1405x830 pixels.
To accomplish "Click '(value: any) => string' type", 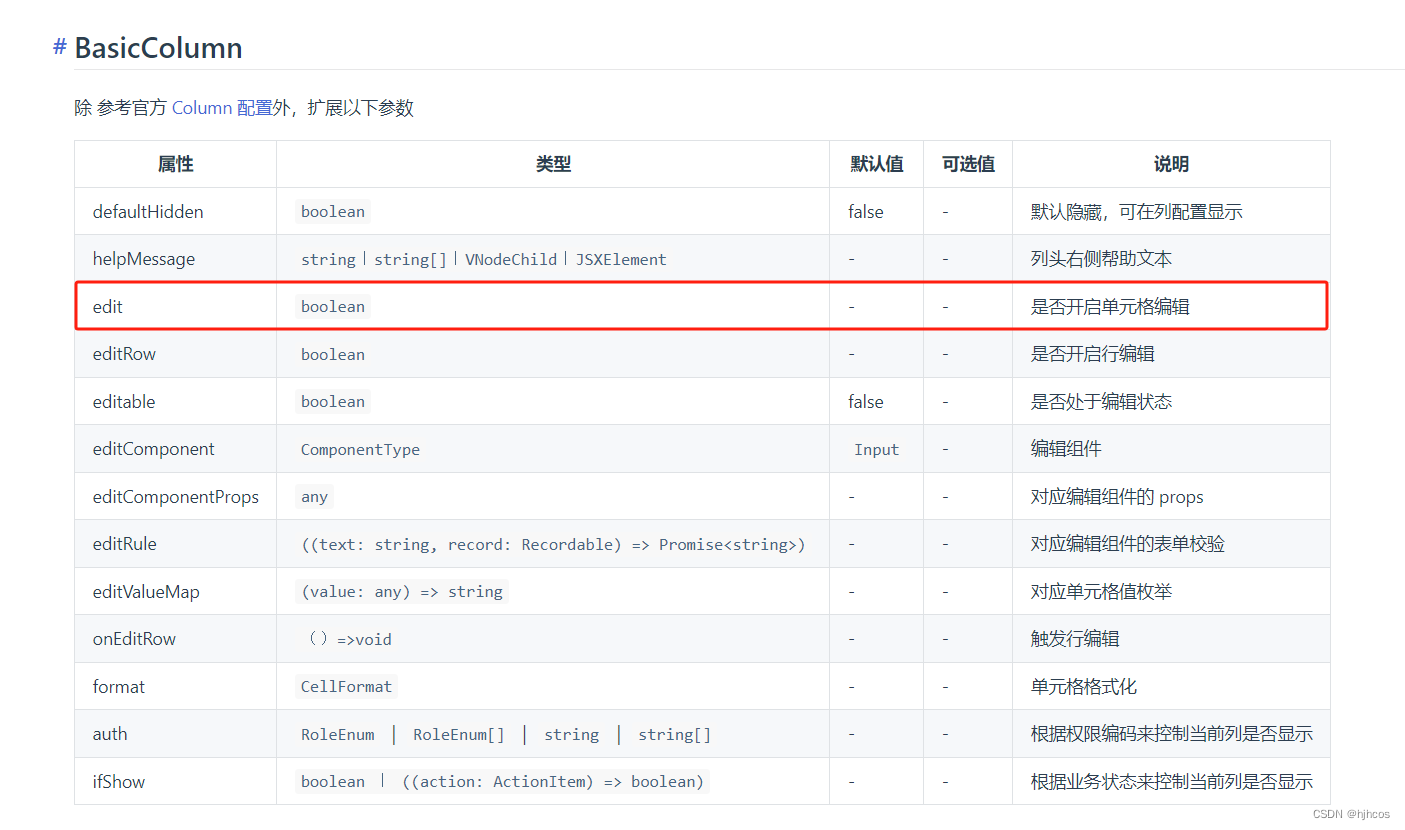I will (402, 592).
